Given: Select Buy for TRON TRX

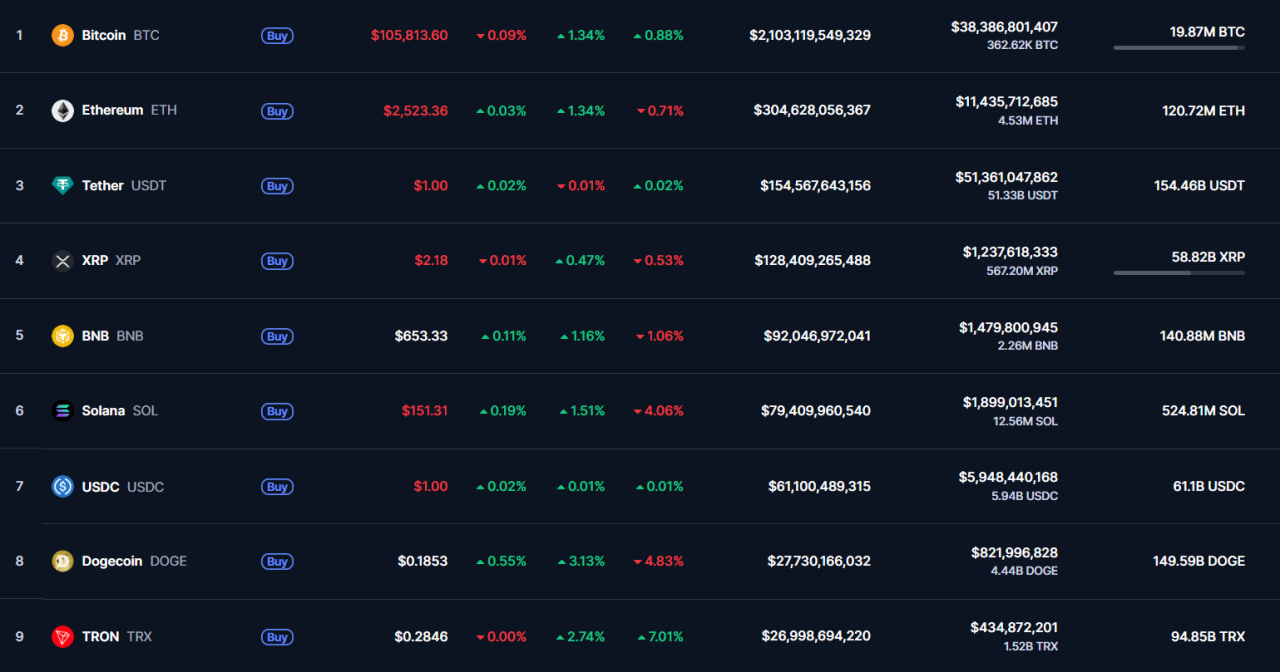Looking at the screenshot, I should pyautogui.click(x=277, y=637).
